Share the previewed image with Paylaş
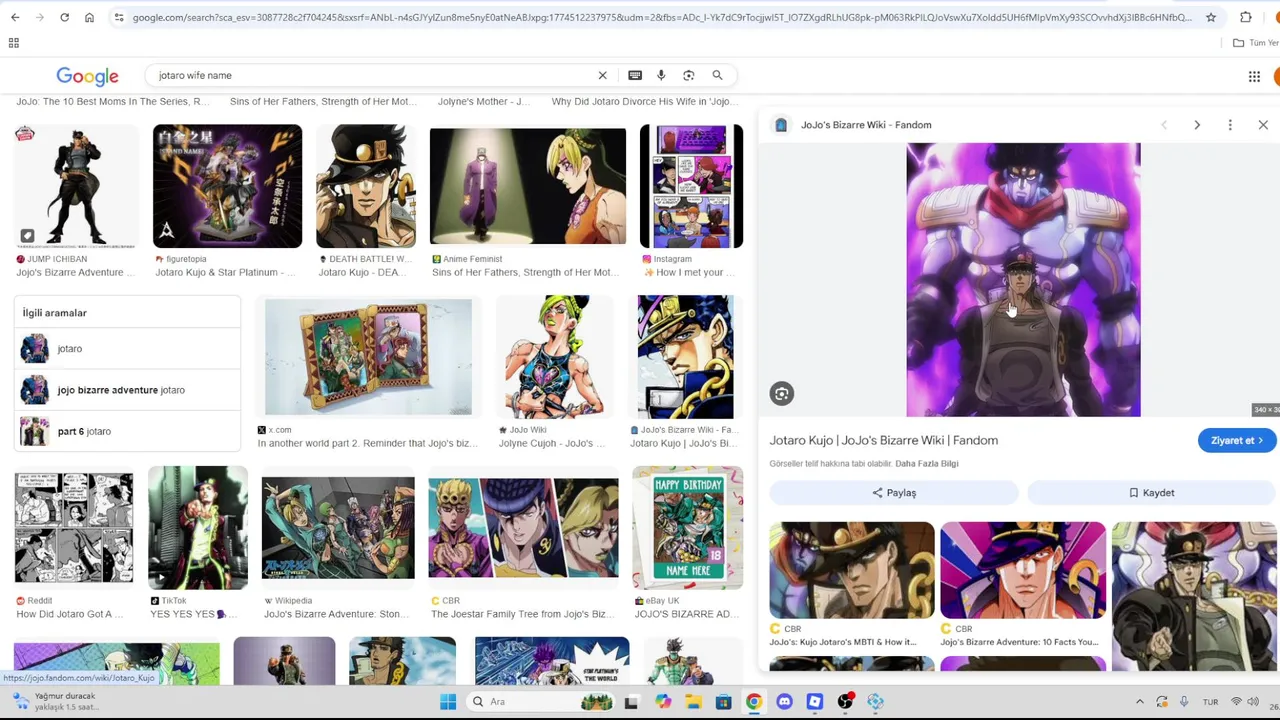Screen dimensions: 1280x720 pos(894,493)
